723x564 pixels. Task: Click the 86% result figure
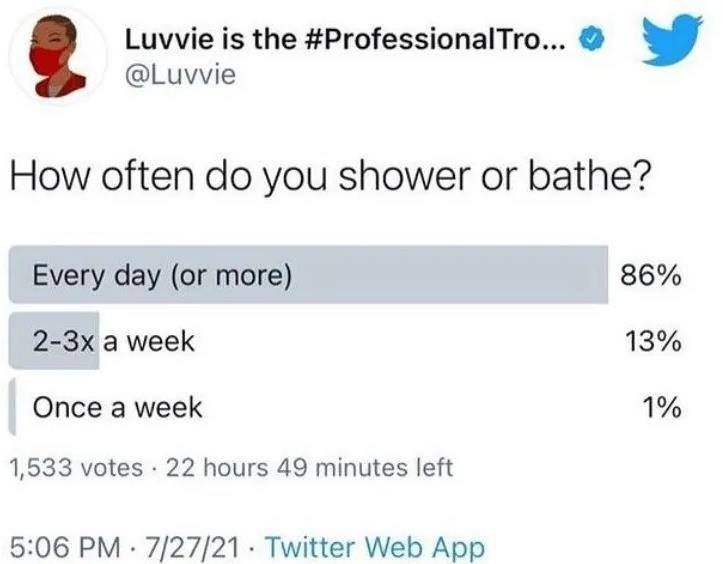(x=650, y=276)
